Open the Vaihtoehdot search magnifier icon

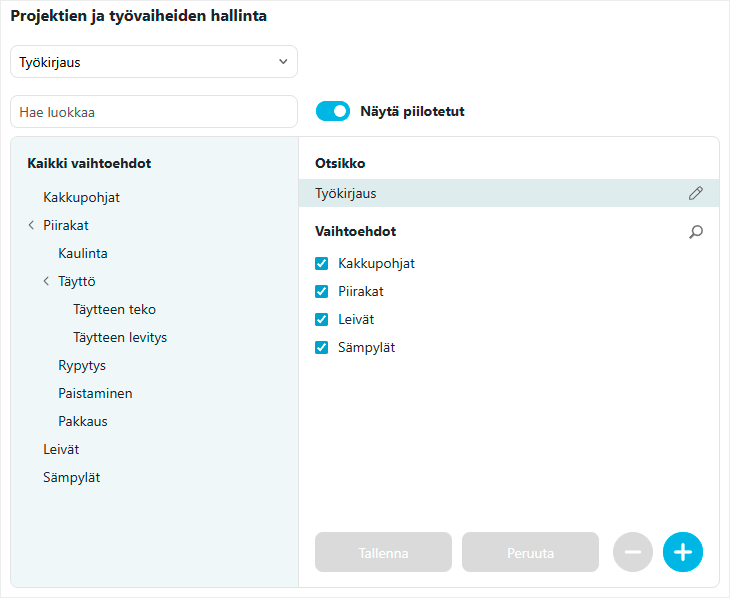(696, 231)
